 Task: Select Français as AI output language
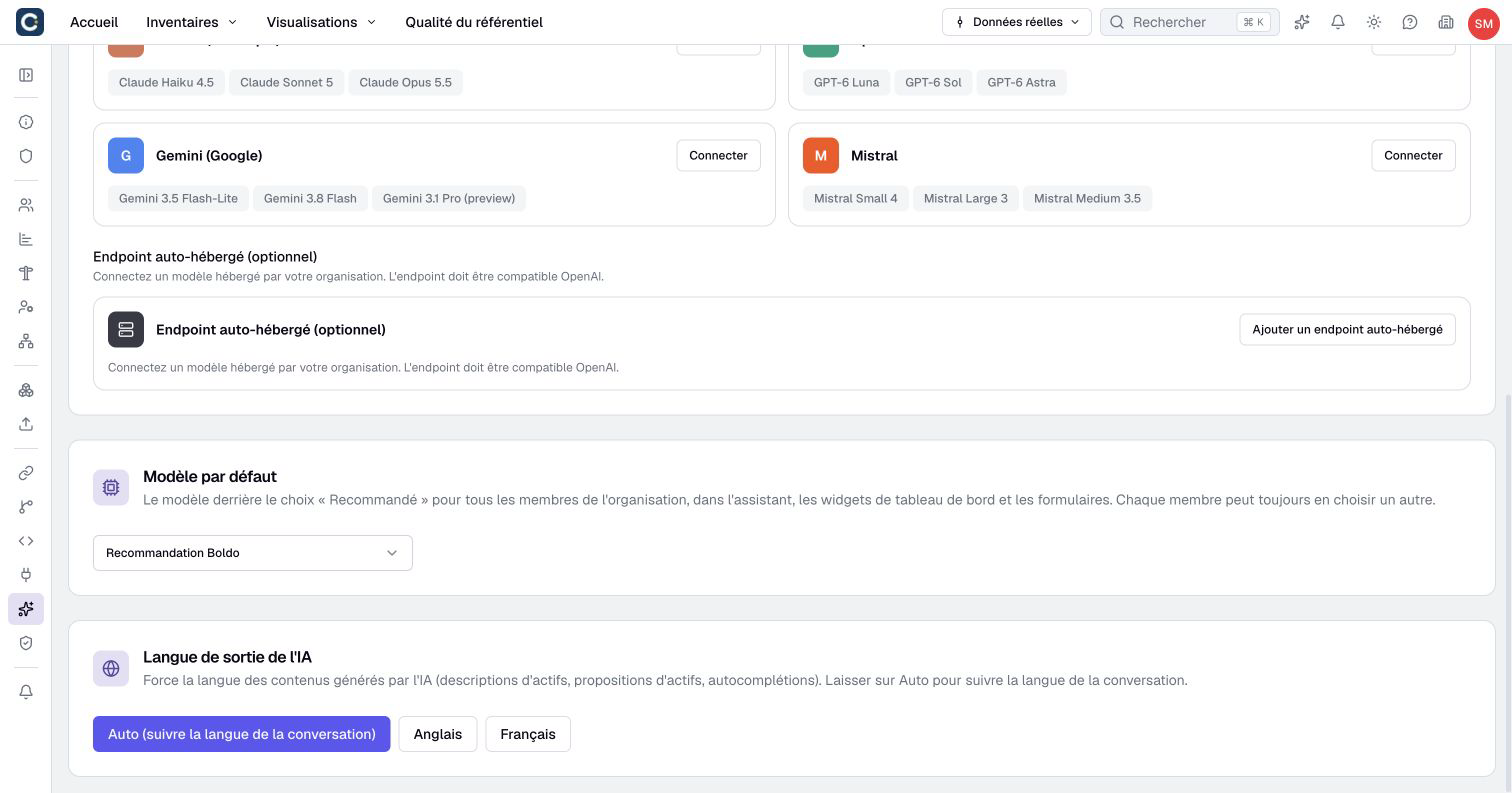pyautogui.click(x=528, y=734)
